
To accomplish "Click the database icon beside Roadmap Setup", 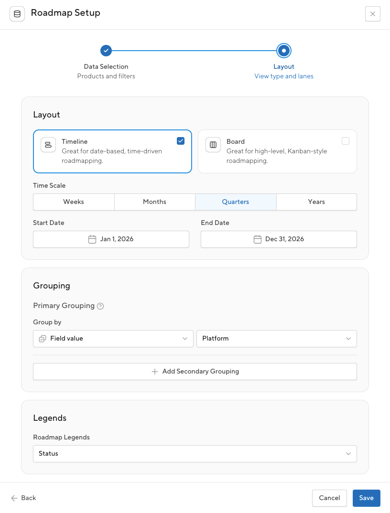I will pyautogui.click(x=17, y=14).
